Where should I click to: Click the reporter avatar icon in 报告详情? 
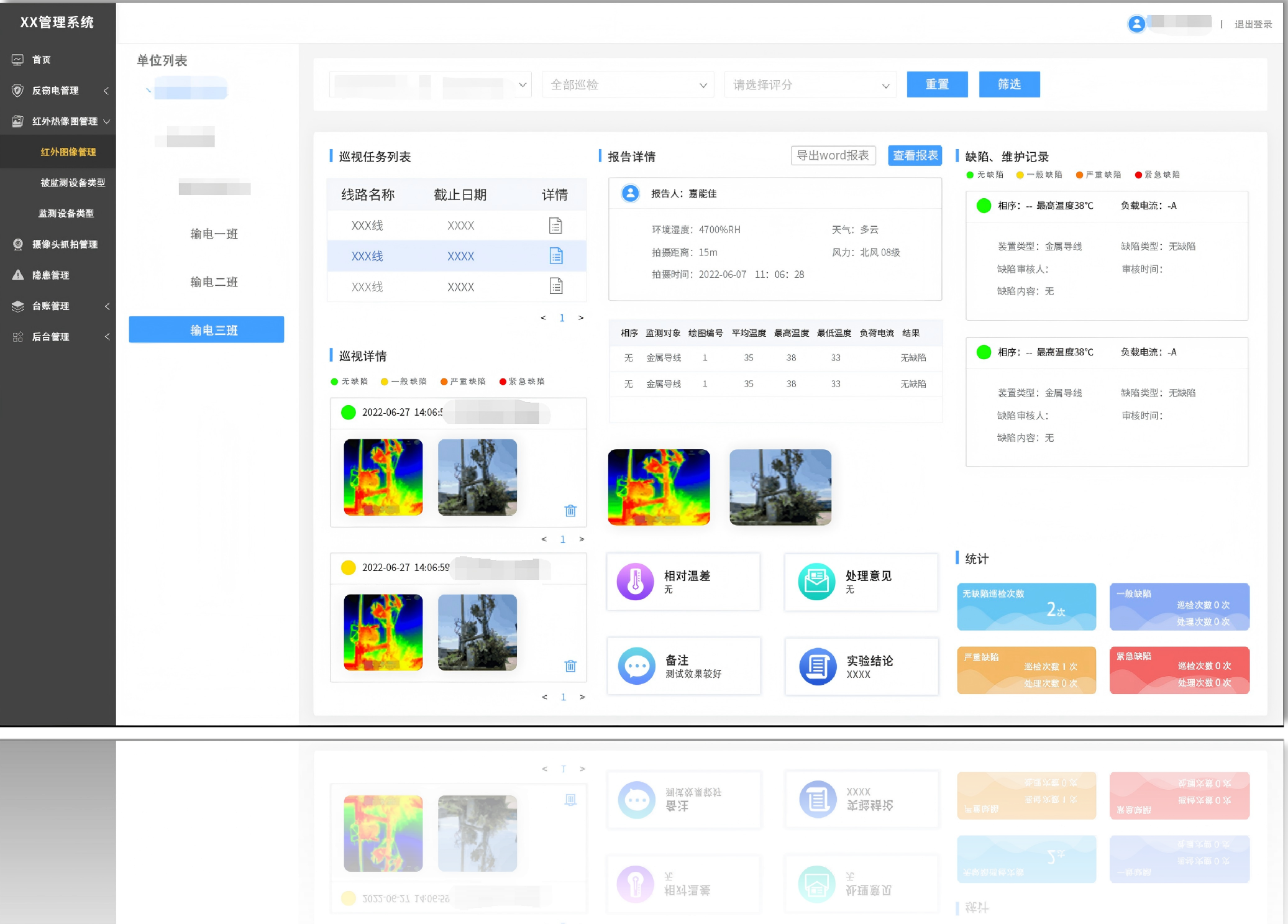[x=629, y=193]
